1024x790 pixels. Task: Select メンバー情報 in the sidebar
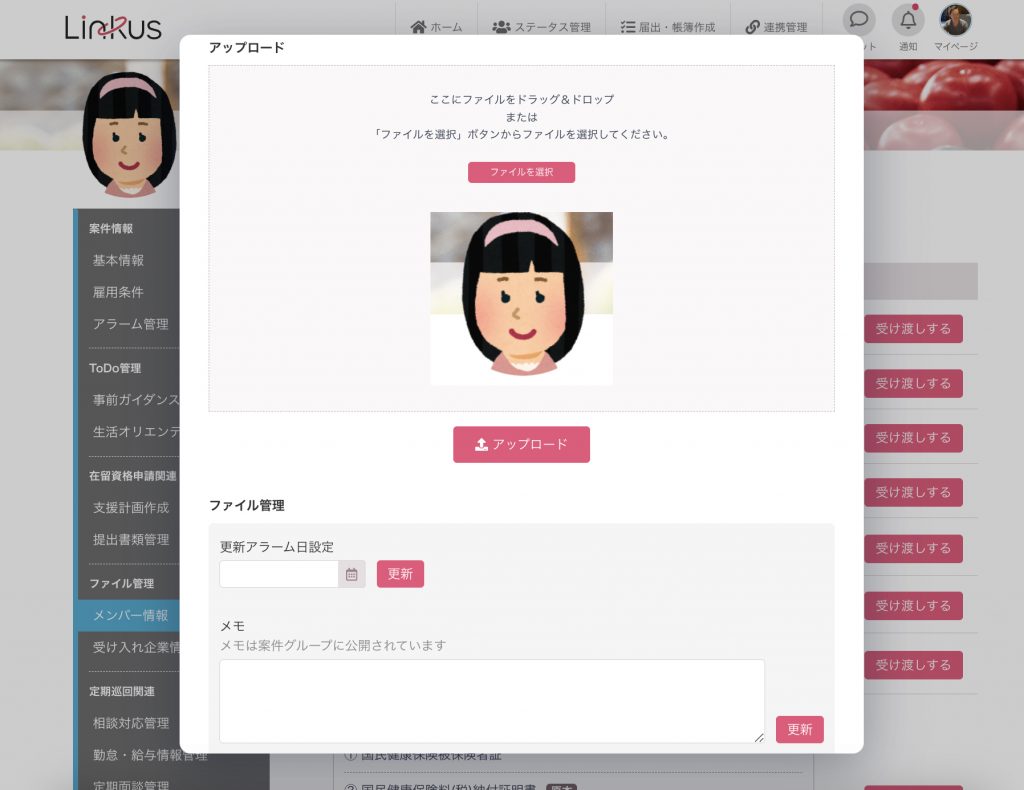(x=130, y=615)
